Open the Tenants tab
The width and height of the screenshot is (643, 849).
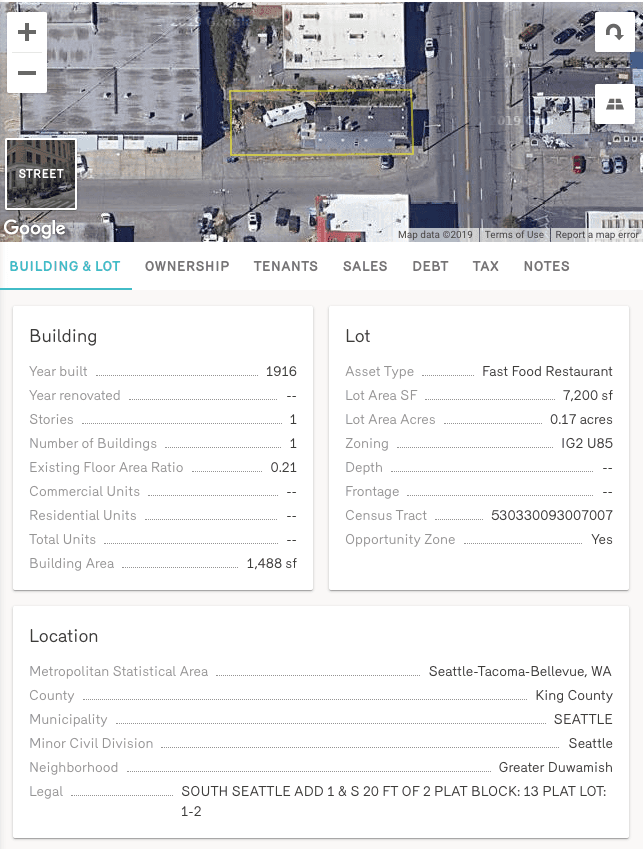pyautogui.click(x=286, y=266)
